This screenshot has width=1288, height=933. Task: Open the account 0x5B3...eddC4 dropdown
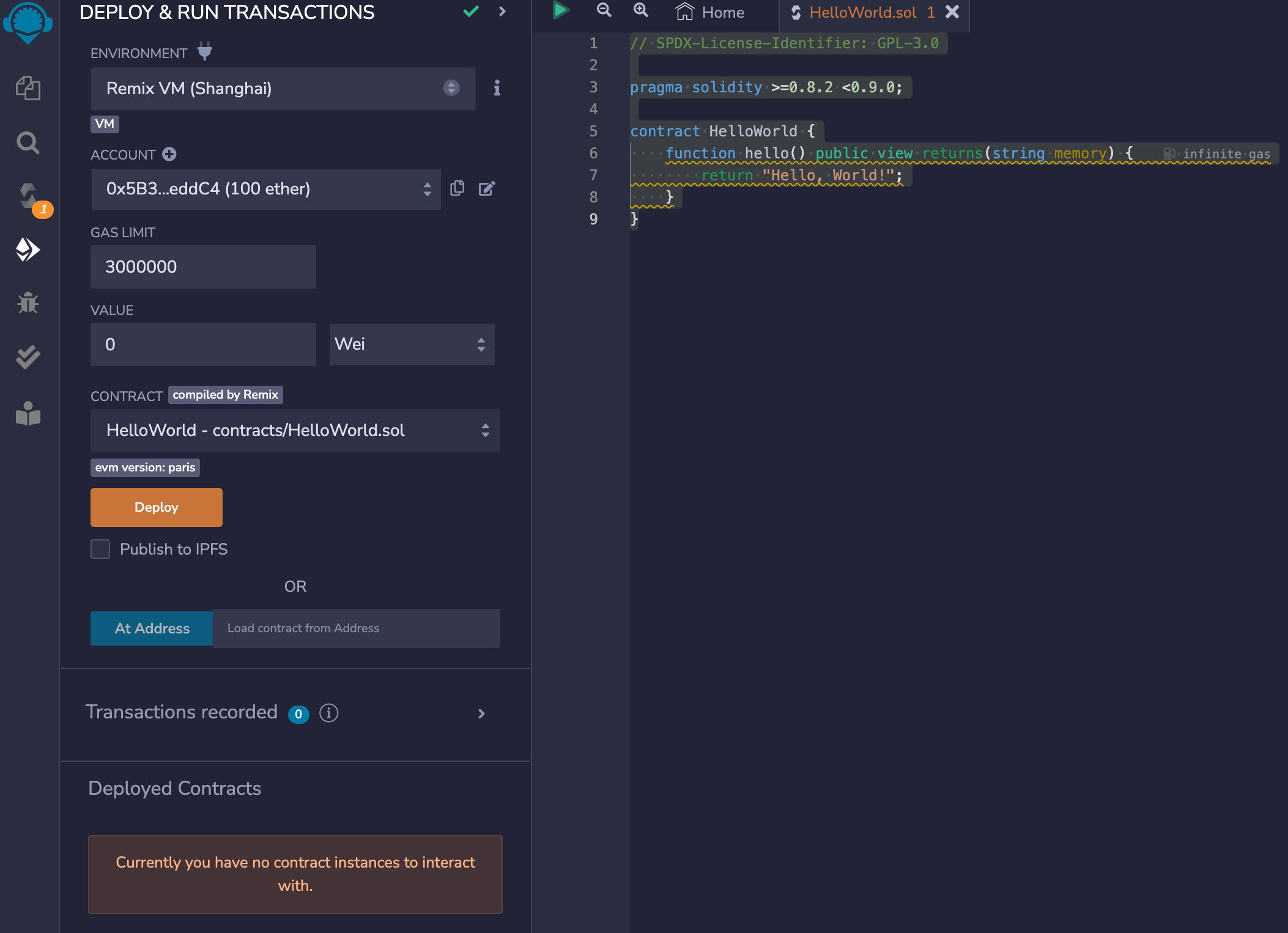pyautogui.click(x=266, y=189)
